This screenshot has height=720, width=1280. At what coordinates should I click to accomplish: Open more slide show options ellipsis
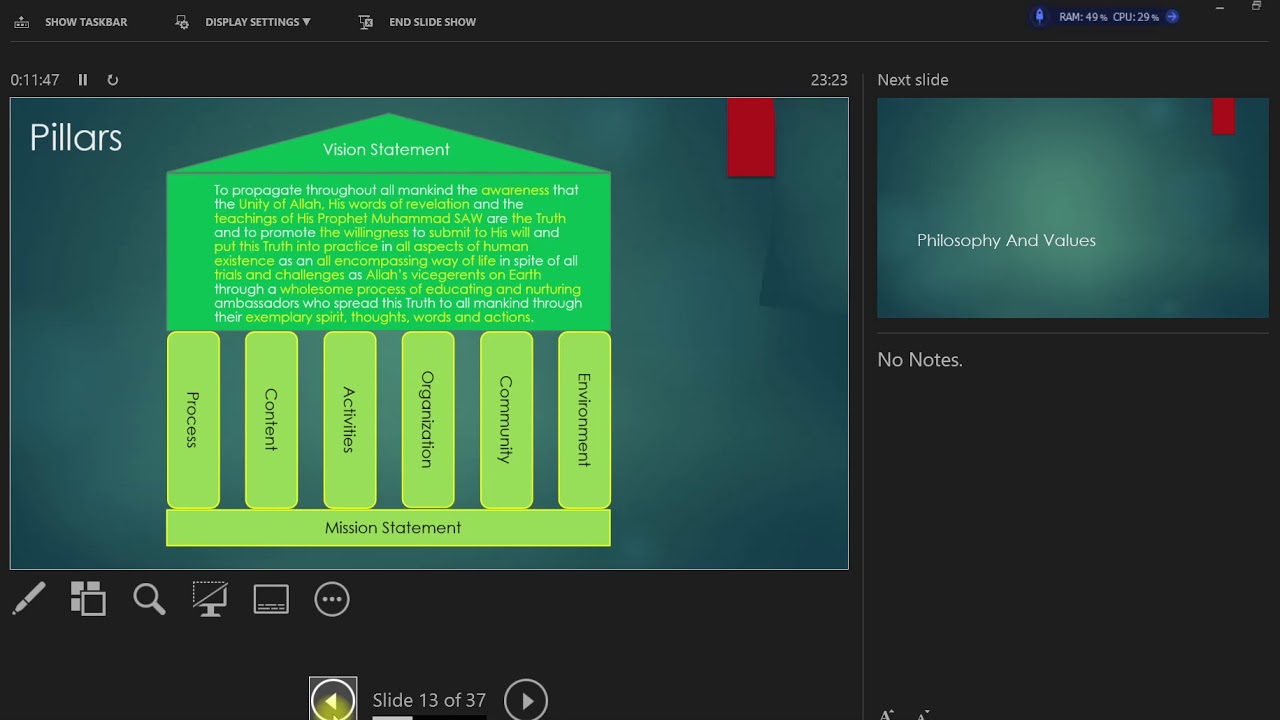pos(332,599)
